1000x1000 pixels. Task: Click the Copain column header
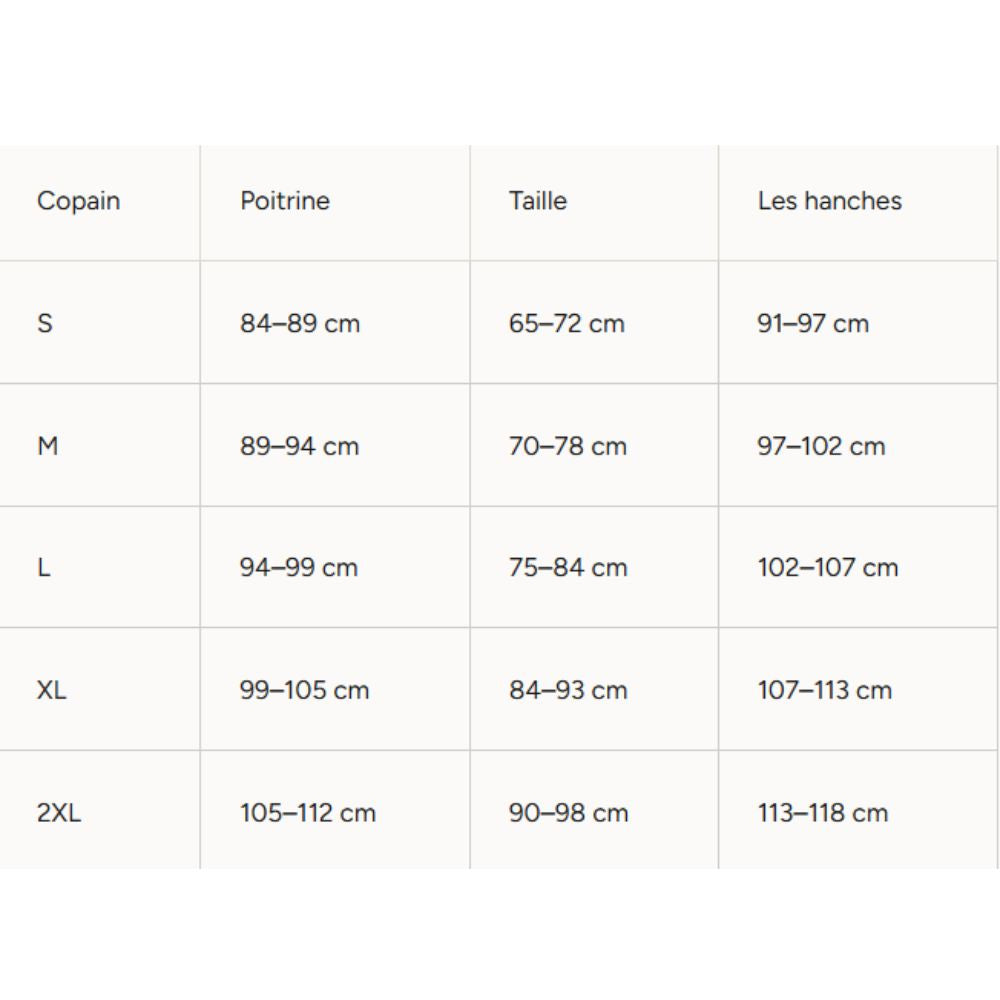(x=78, y=201)
